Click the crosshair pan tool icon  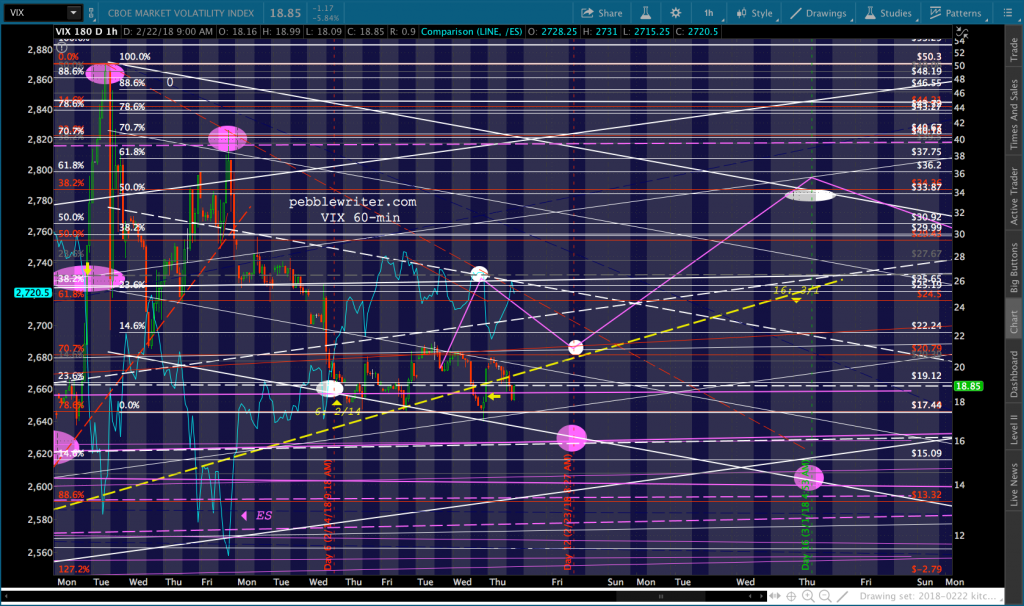pyautogui.click(x=791, y=596)
